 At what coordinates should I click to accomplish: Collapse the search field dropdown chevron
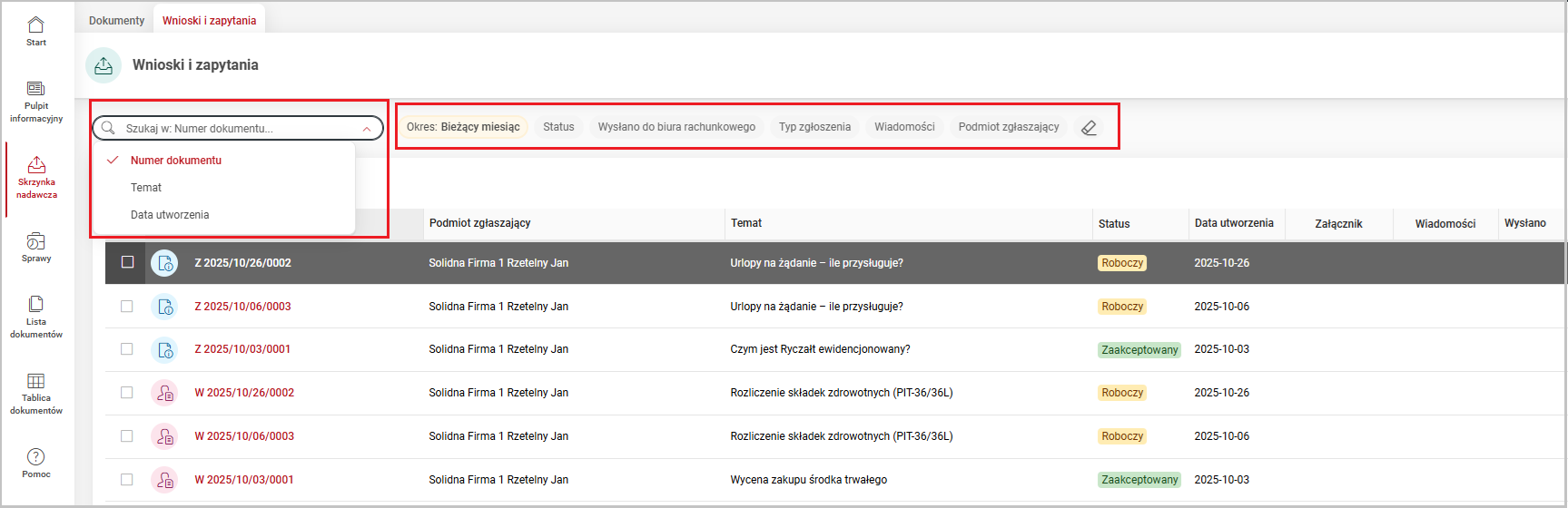(x=367, y=129)
